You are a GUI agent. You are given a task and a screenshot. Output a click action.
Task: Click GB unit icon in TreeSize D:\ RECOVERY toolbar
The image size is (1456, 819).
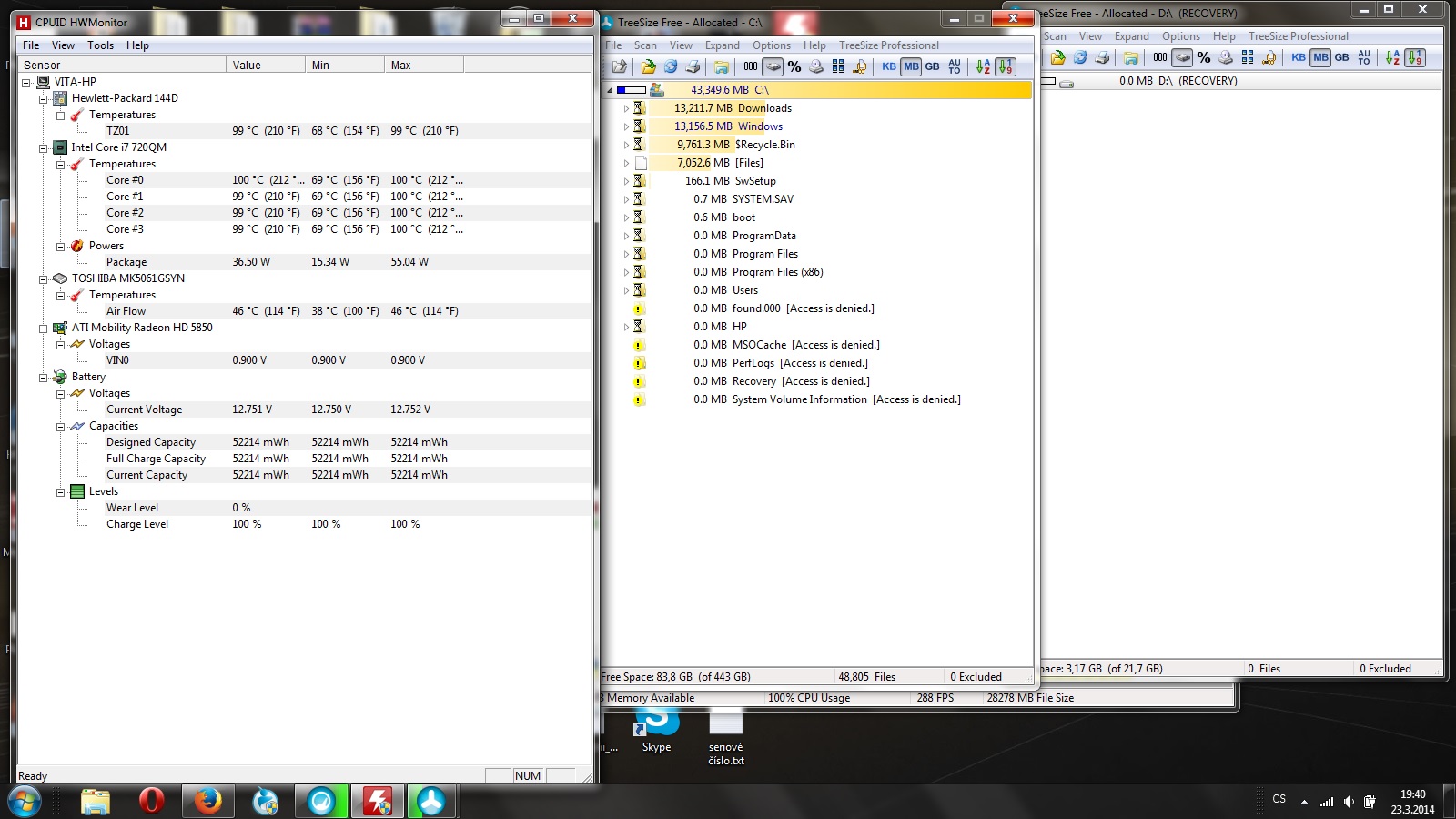[1342, 57]
